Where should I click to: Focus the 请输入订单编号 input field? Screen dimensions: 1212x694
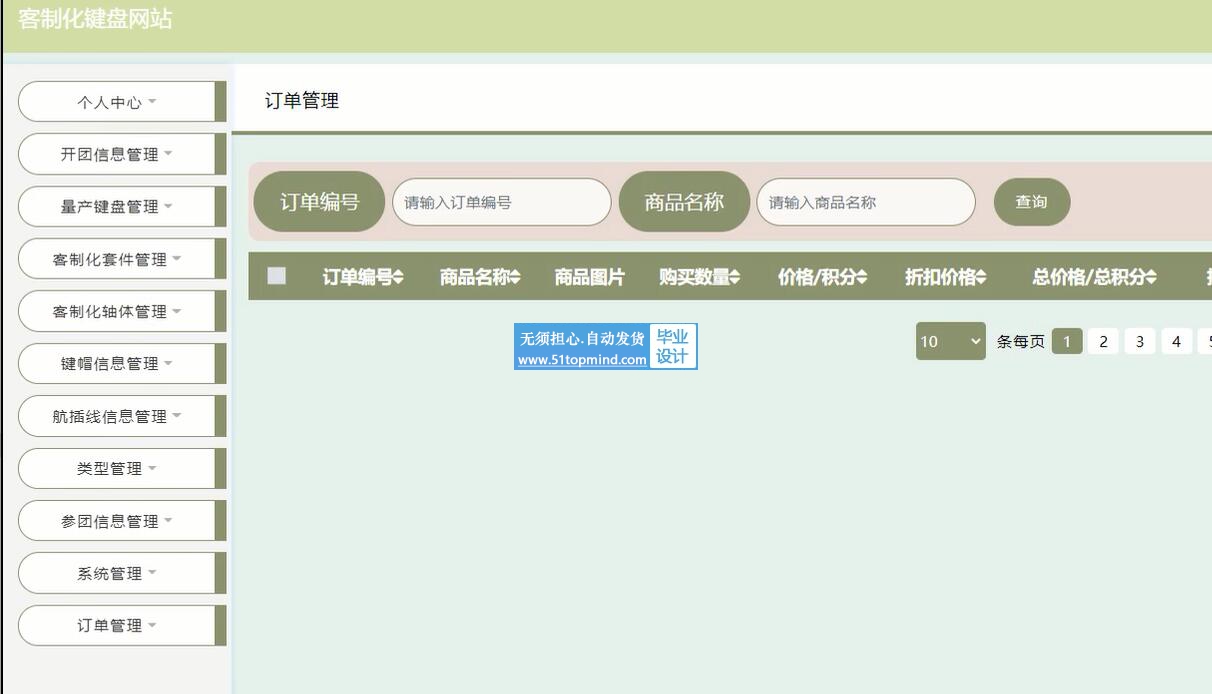(x=501, y=202)
